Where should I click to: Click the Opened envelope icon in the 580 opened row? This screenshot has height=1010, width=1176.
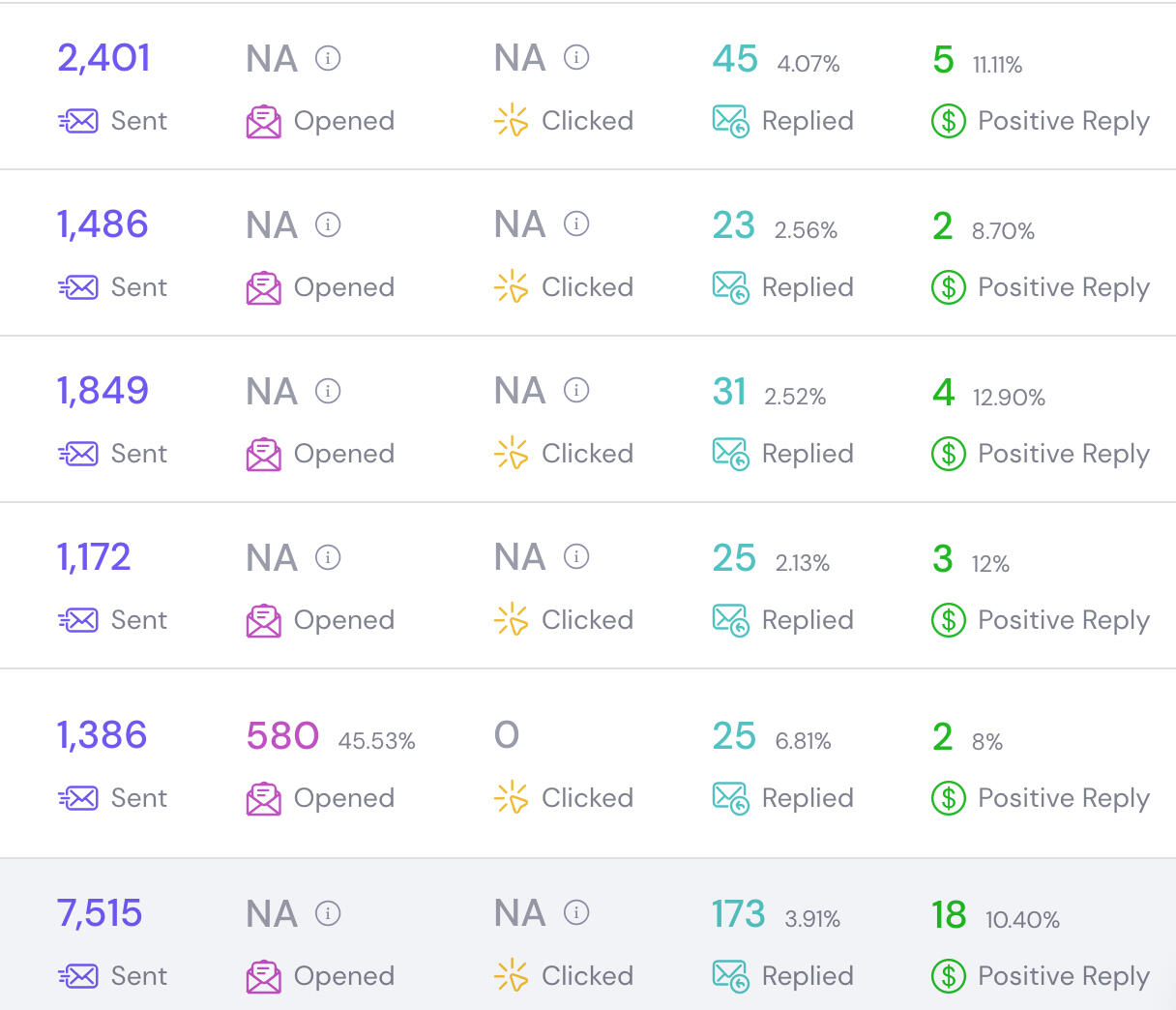point(264,798)
